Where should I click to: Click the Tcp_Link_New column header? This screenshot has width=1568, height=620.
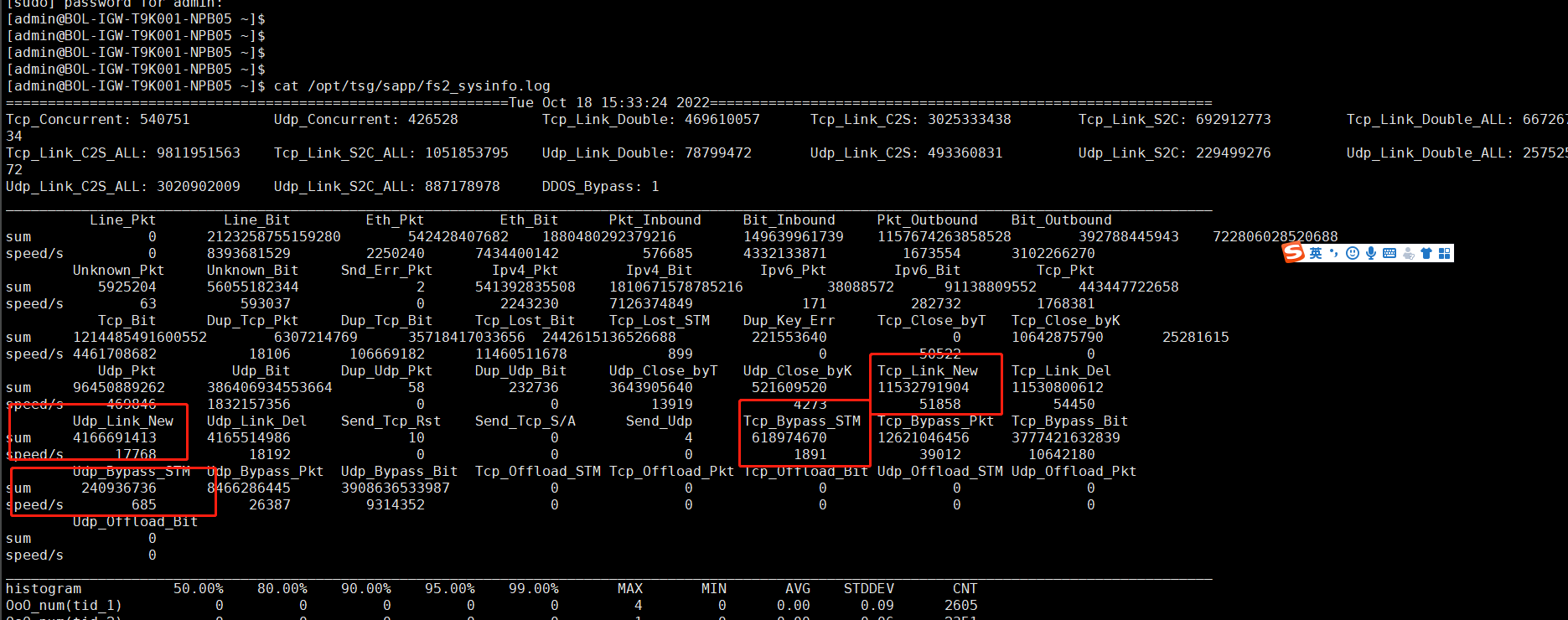point(927,370)
